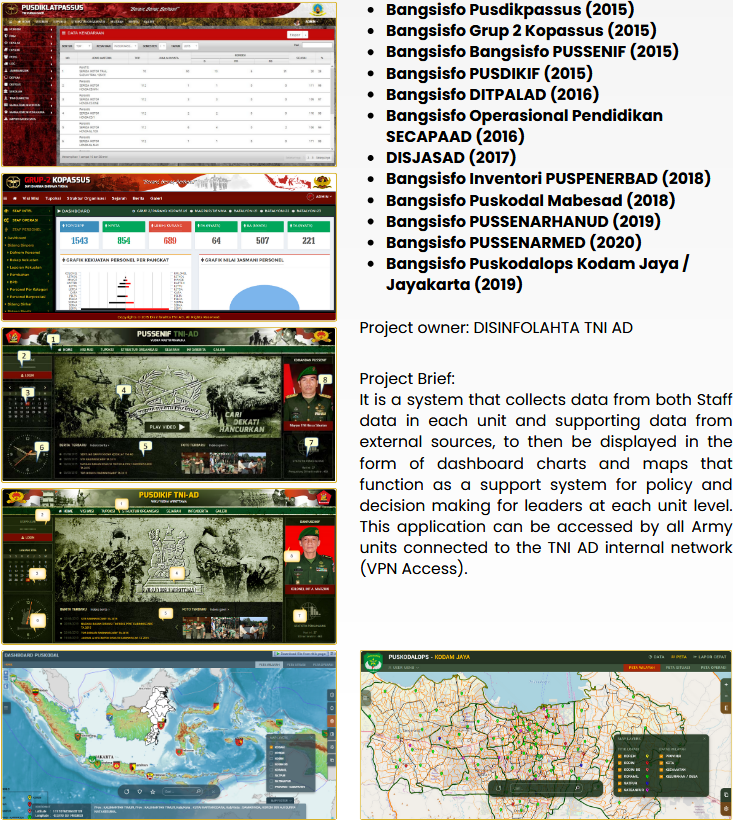Open Tupoksi in Grup-2 Kopassus menu
The width and height of the screenshot is (733, 822).
(x=53, y=198)
